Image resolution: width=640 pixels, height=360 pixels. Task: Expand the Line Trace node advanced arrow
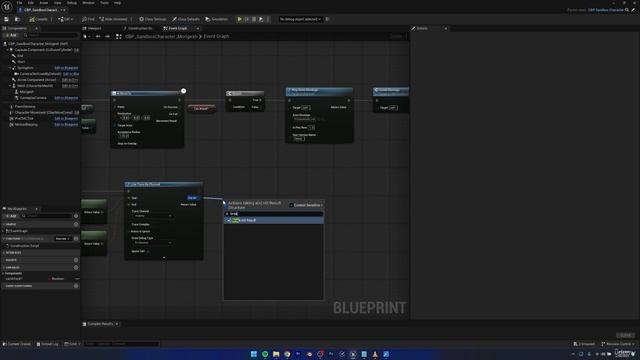point(164,258)
